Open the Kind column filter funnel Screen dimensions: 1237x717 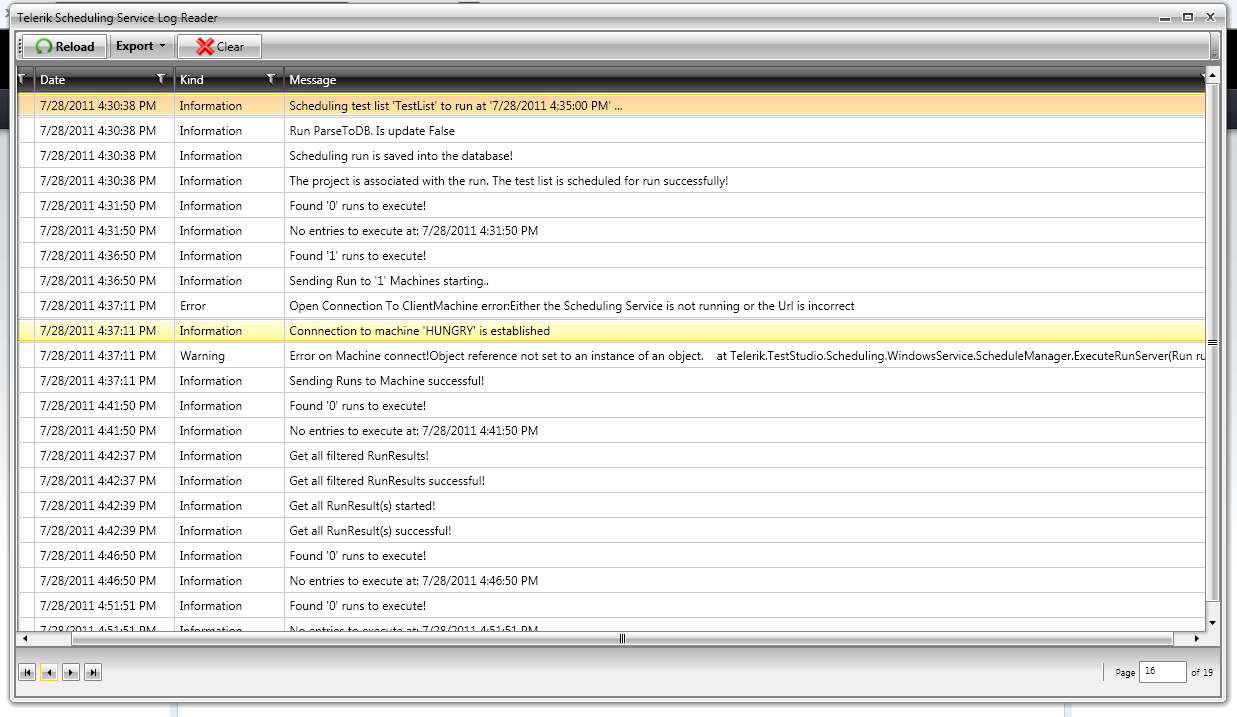(x=271, y=79)
